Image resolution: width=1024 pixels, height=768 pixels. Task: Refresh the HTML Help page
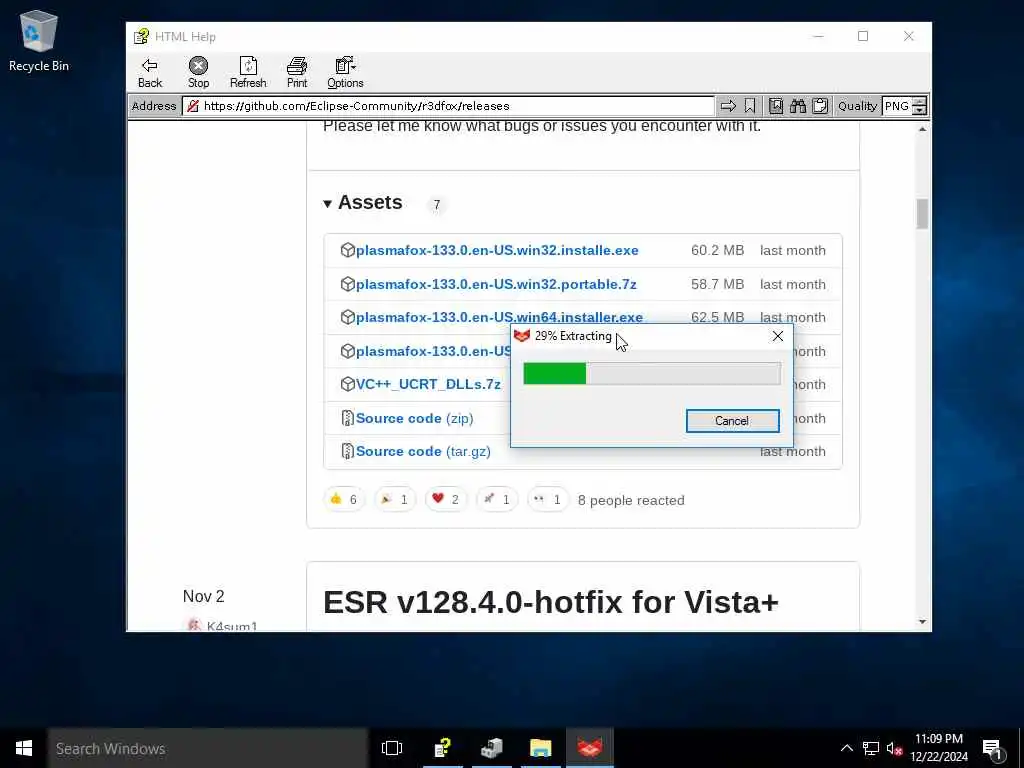tap(248, 72)
